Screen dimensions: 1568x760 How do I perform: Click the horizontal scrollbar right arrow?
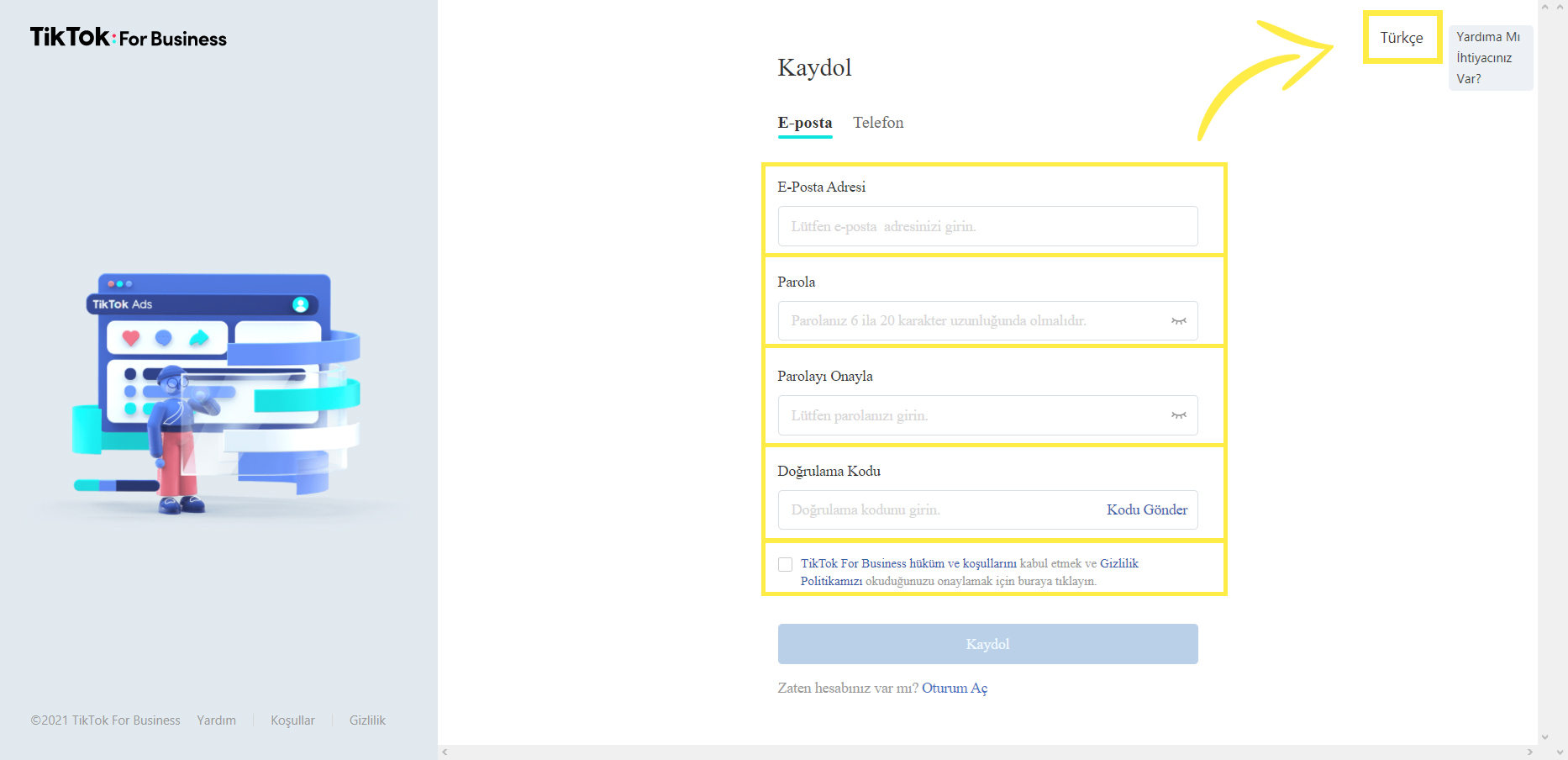pos(1529,752)
